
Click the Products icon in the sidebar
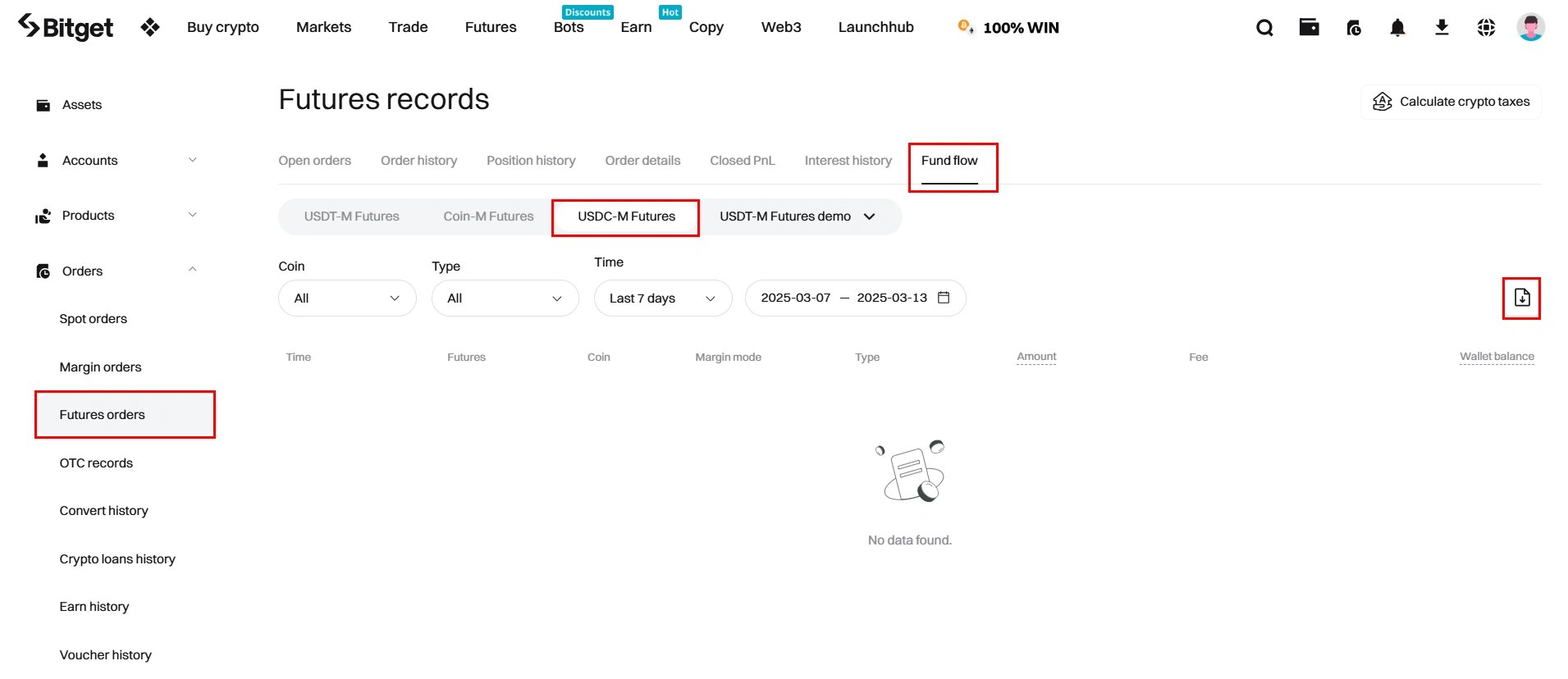(x=43, y=216)
